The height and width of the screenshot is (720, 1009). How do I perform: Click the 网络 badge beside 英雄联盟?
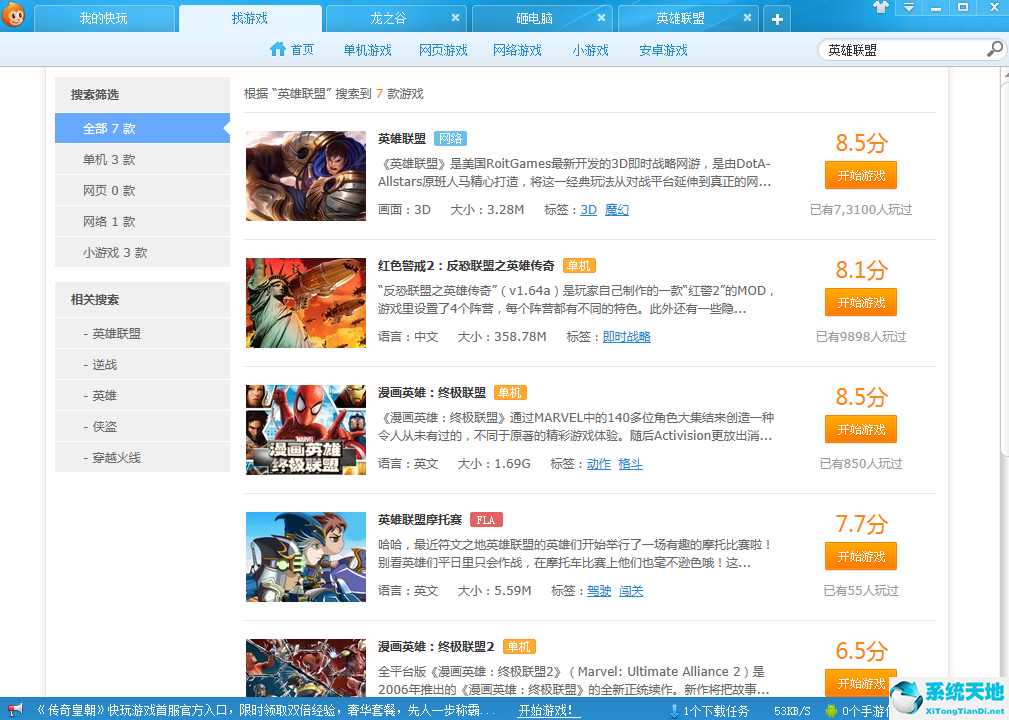pyautogui.click(x=450, y=138)
